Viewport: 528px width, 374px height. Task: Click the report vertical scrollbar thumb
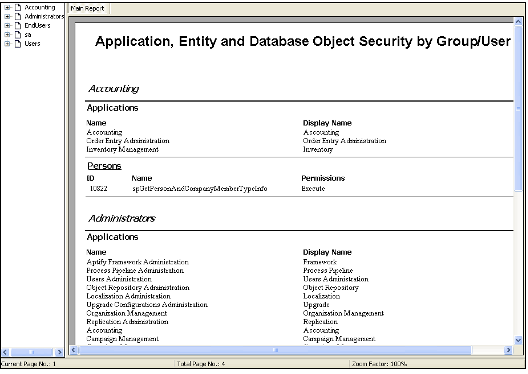point(518,108)
